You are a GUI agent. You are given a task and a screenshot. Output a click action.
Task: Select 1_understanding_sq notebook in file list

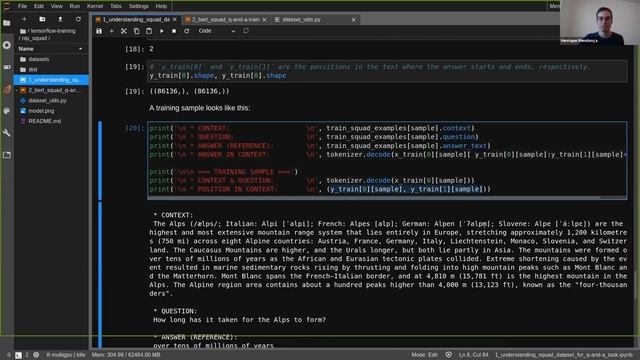pyautogui.click(x=51, y=80)
